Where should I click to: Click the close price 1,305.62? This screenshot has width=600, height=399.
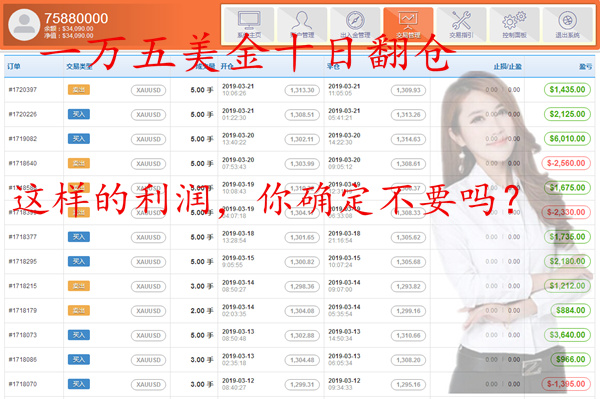[408, 237]
